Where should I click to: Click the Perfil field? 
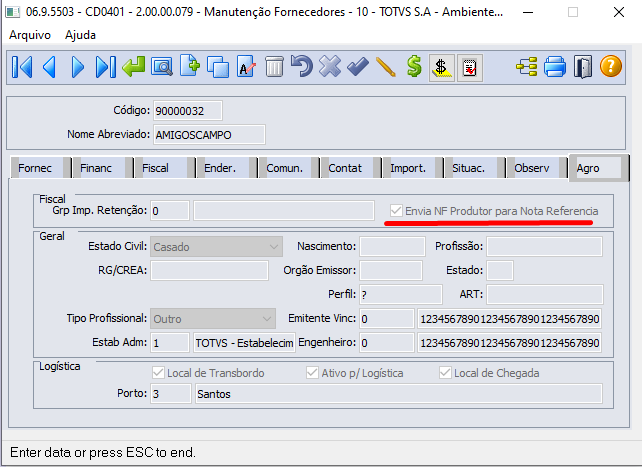pos(401,295)
